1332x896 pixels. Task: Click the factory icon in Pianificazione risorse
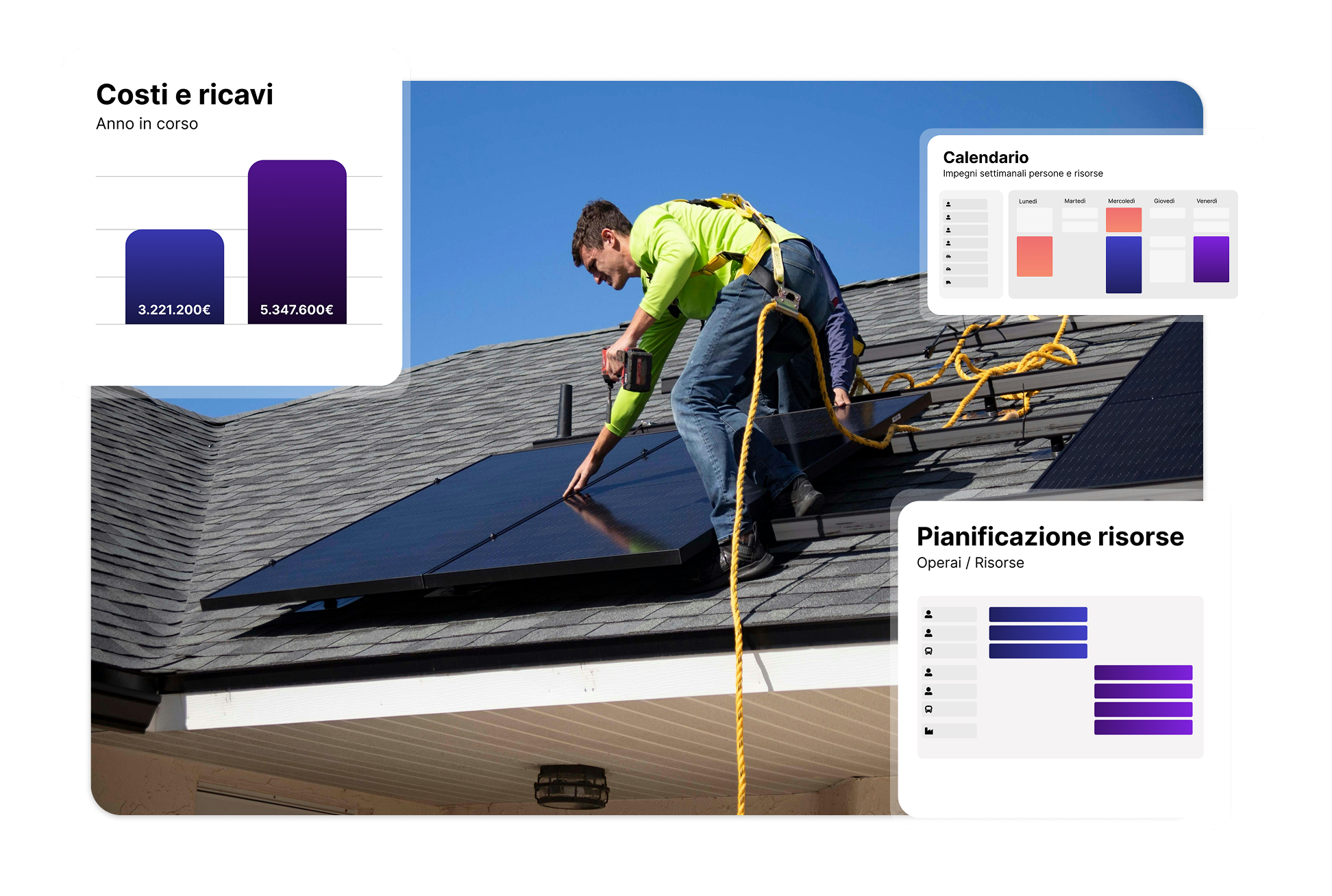point(929,731)
